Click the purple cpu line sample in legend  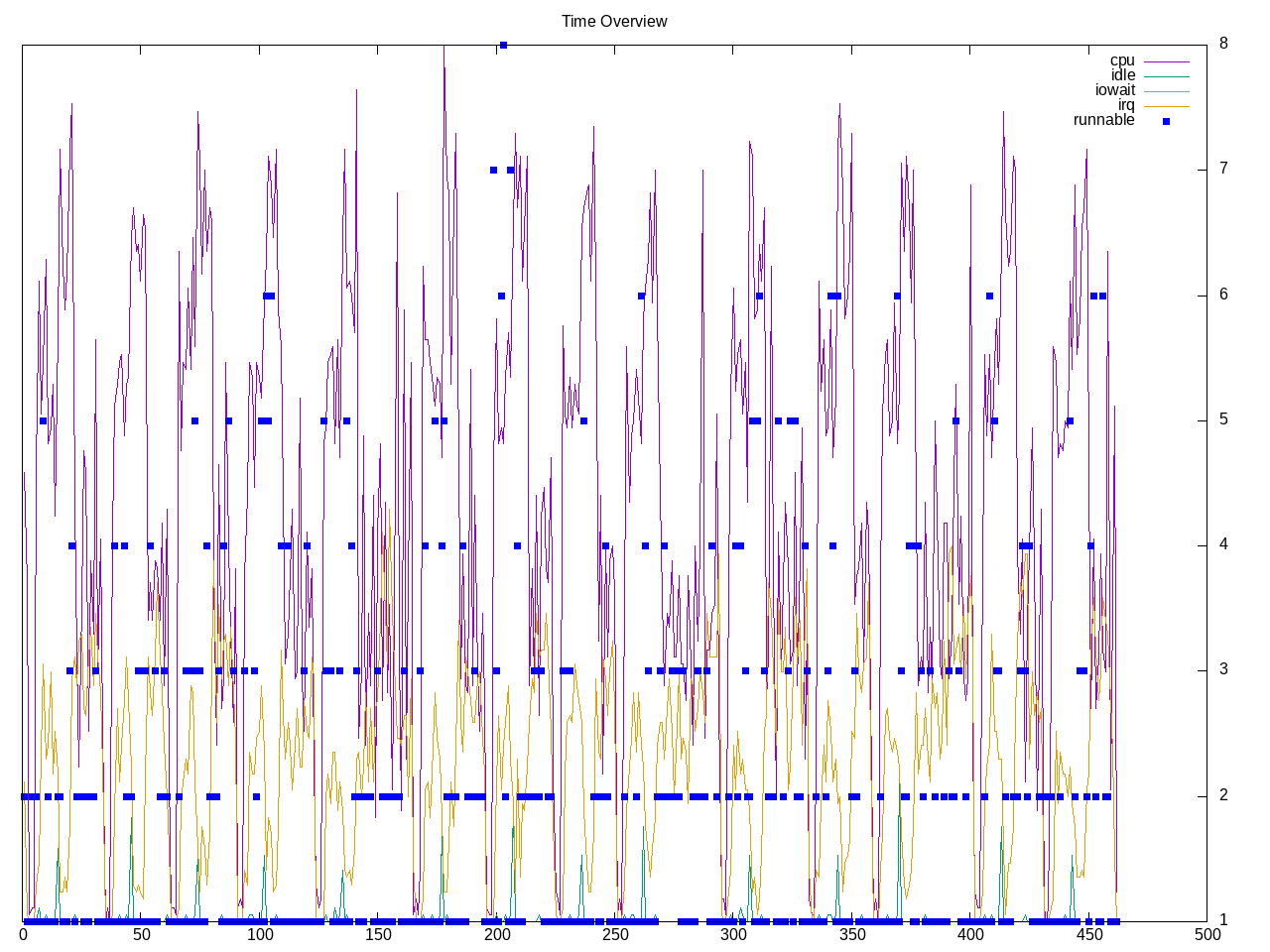(1166, 61)
